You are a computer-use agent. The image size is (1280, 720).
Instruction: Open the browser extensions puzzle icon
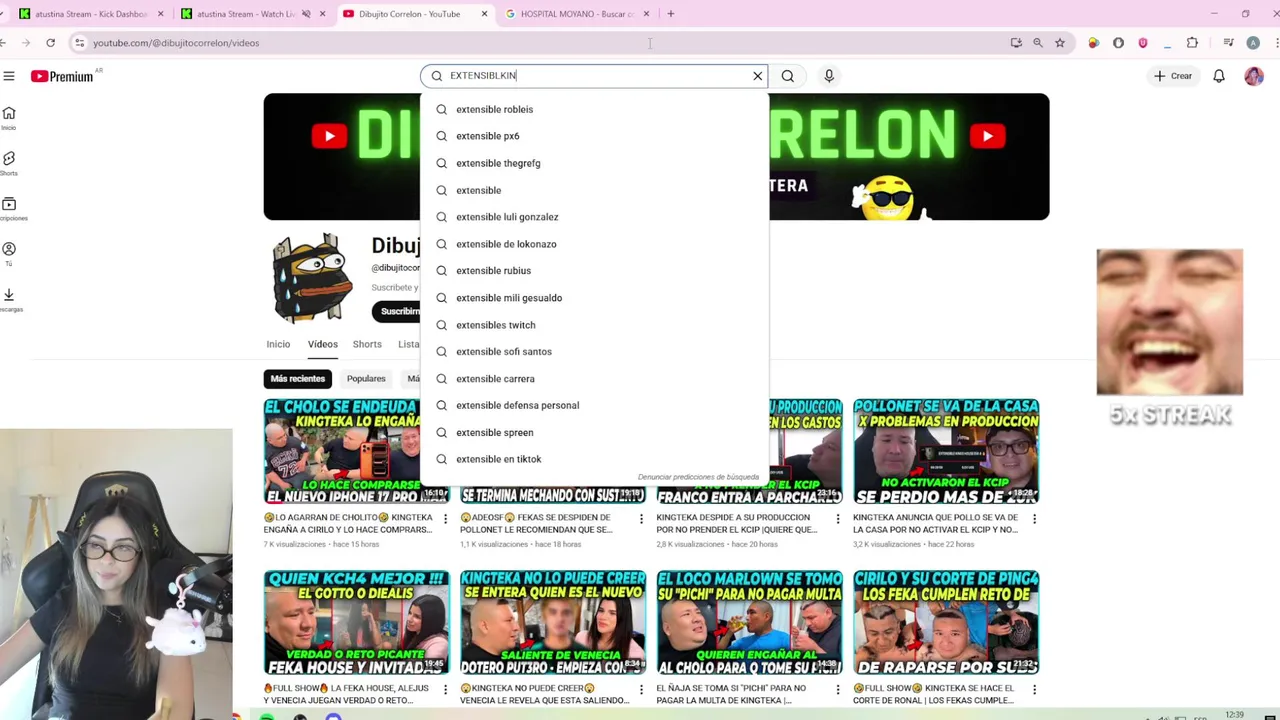(1192, 43)
